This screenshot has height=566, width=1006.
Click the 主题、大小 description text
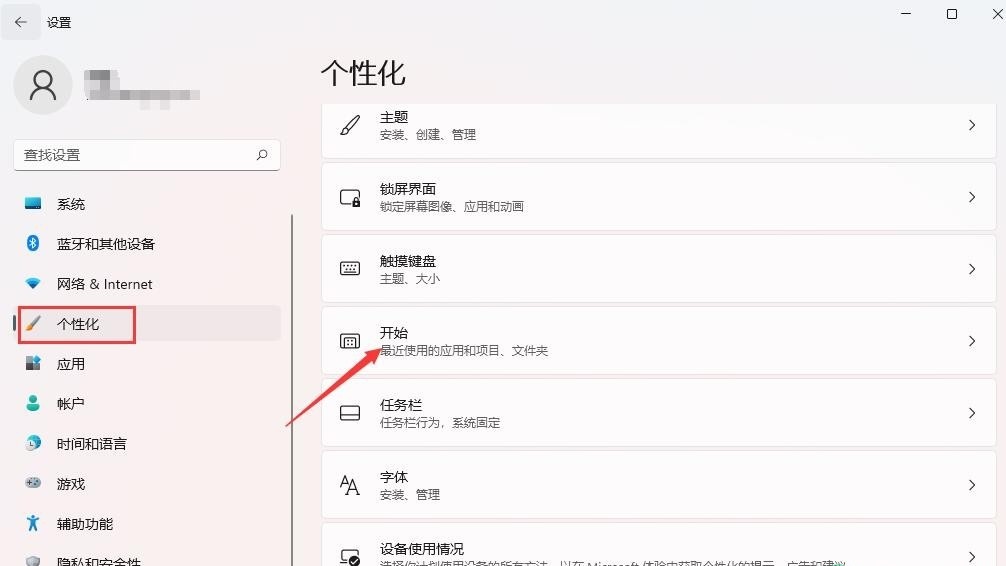pos(410,279)
